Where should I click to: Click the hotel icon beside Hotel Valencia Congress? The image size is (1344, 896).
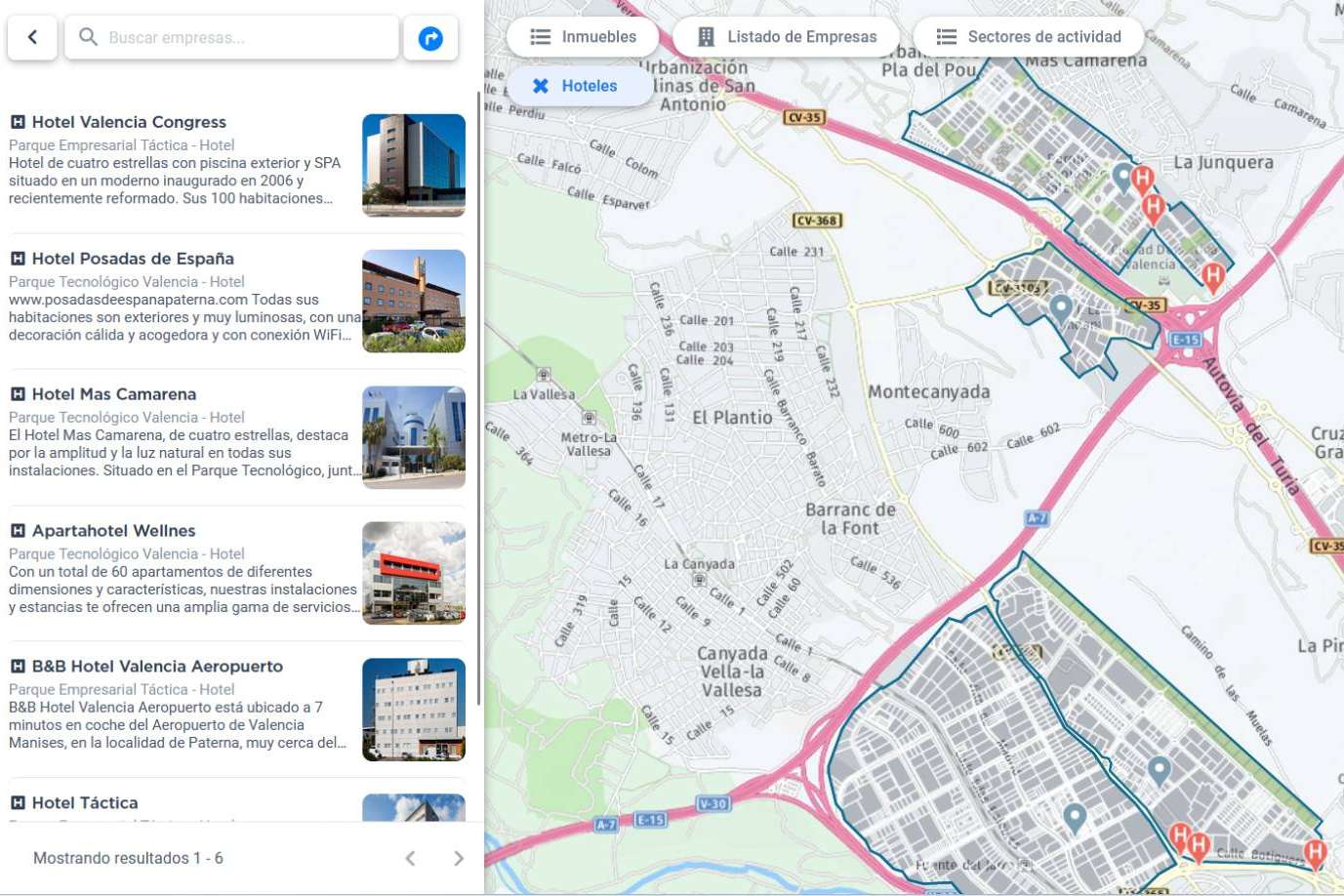click(18, 122)
